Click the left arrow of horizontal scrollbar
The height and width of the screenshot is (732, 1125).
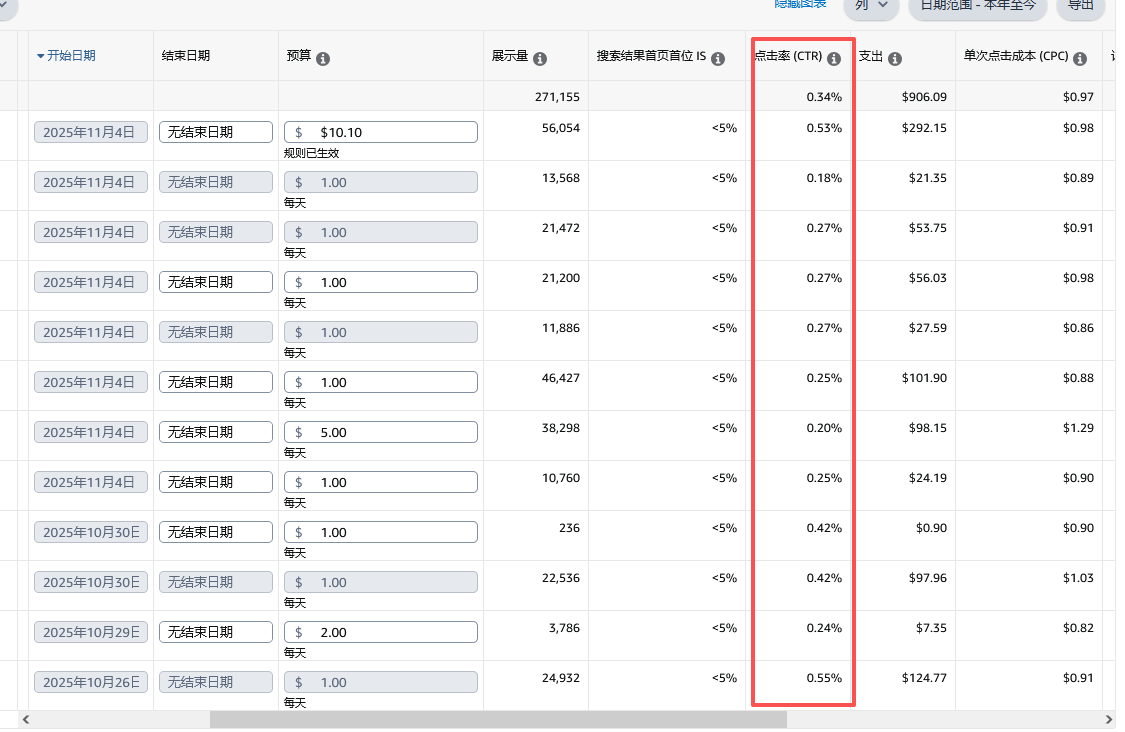pyautogui.click(x=25, y=719)
